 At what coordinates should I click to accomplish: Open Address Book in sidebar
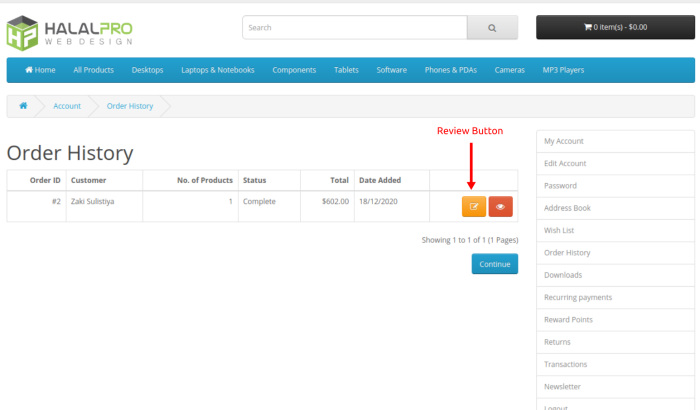[615, 208]
